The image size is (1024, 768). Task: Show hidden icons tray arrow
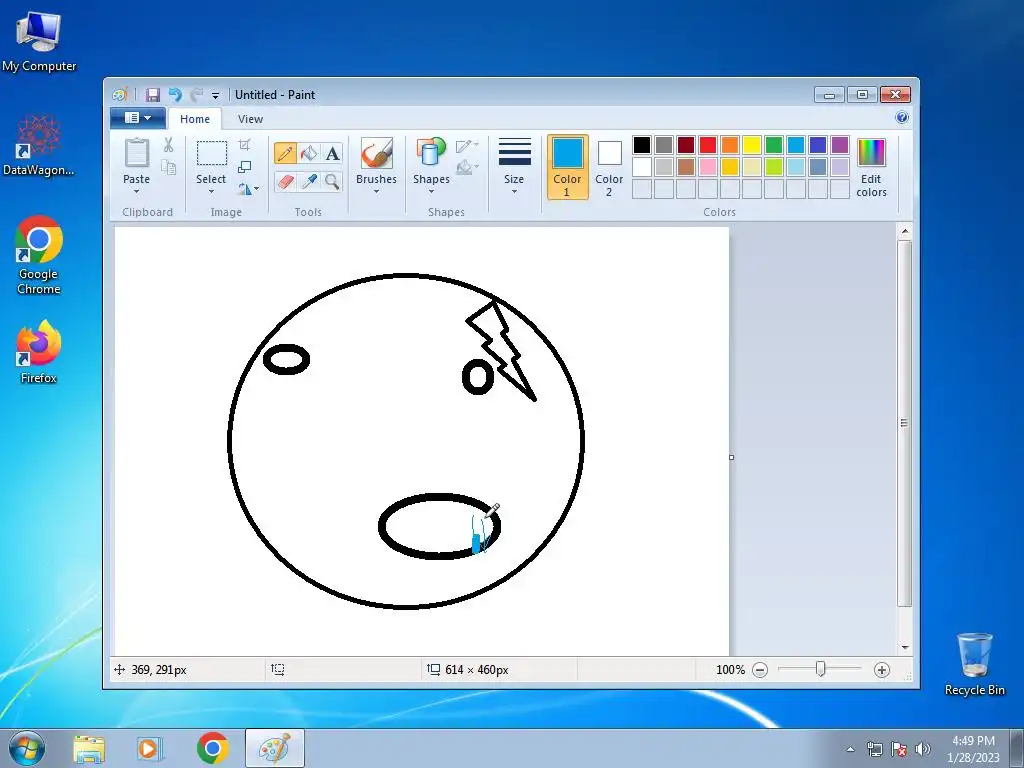point(850,749)
